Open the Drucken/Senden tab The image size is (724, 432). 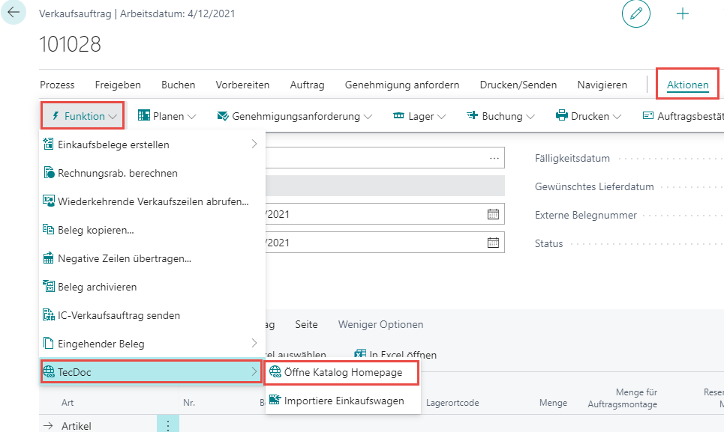click(x=518, y=85)
